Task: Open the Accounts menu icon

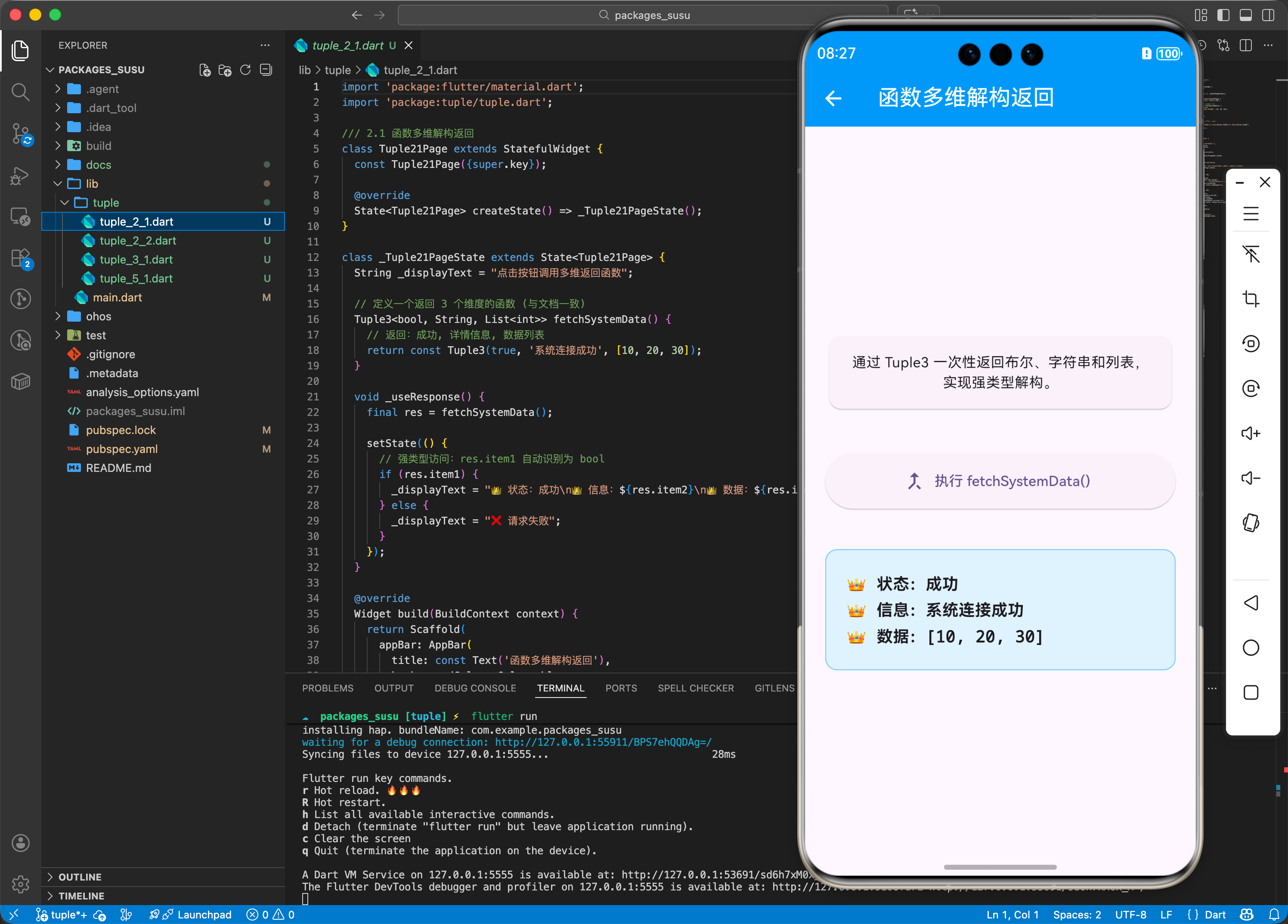Action: [20, 843]
